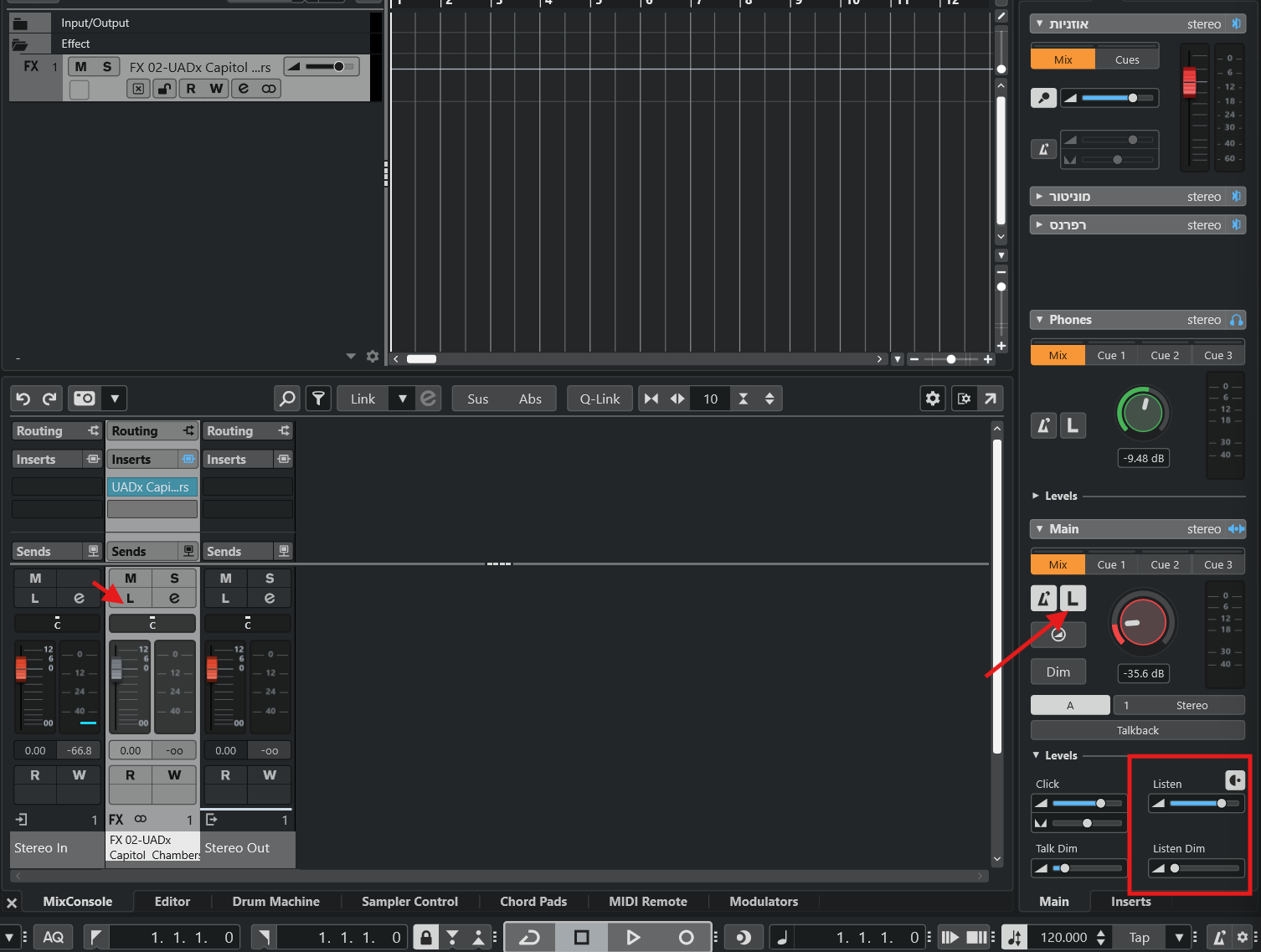Open MixConsole settings gear icon
1261x952 pixels.
click(933, 399)
